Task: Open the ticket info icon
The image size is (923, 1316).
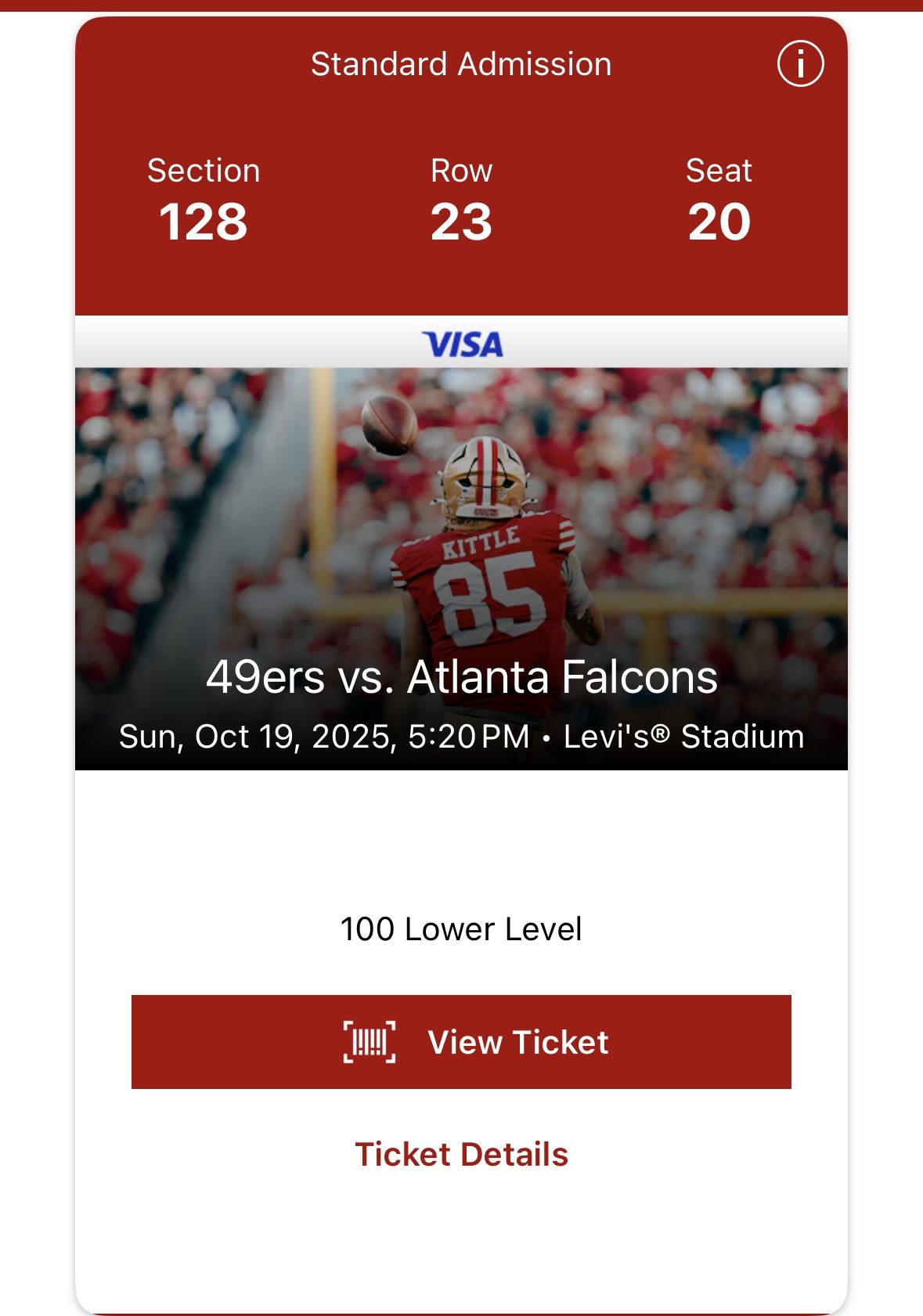Action: 800,63
